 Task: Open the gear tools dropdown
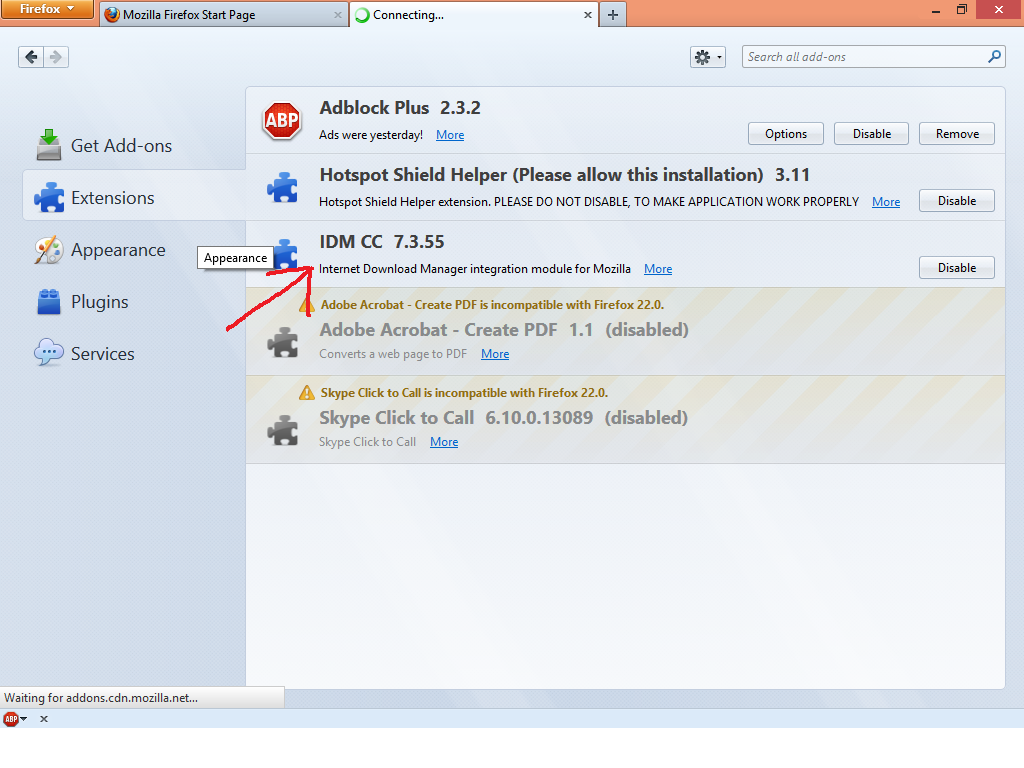(x=707, y=57)
